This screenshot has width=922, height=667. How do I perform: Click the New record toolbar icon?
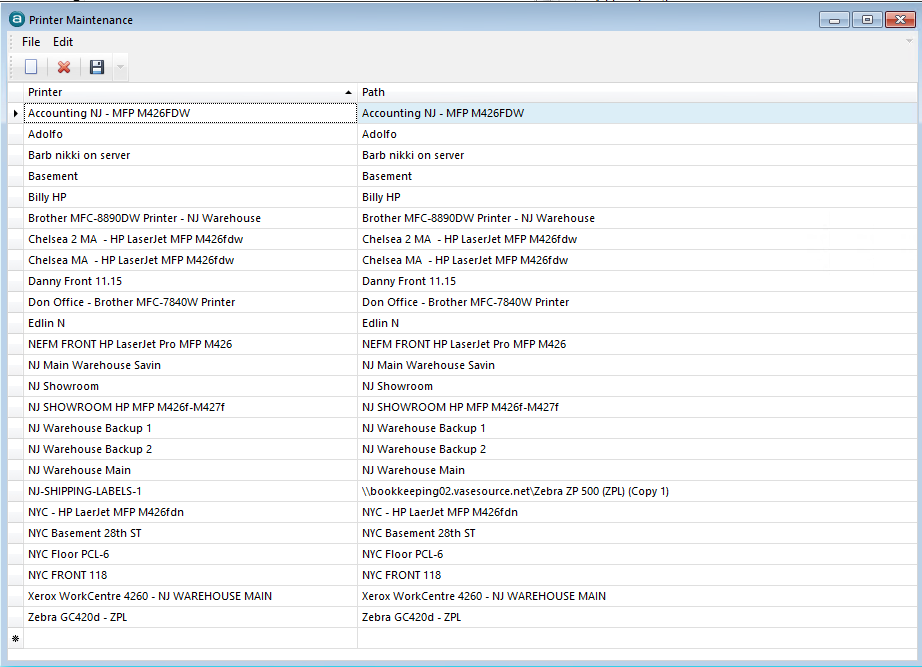click(x=31, y=67)
